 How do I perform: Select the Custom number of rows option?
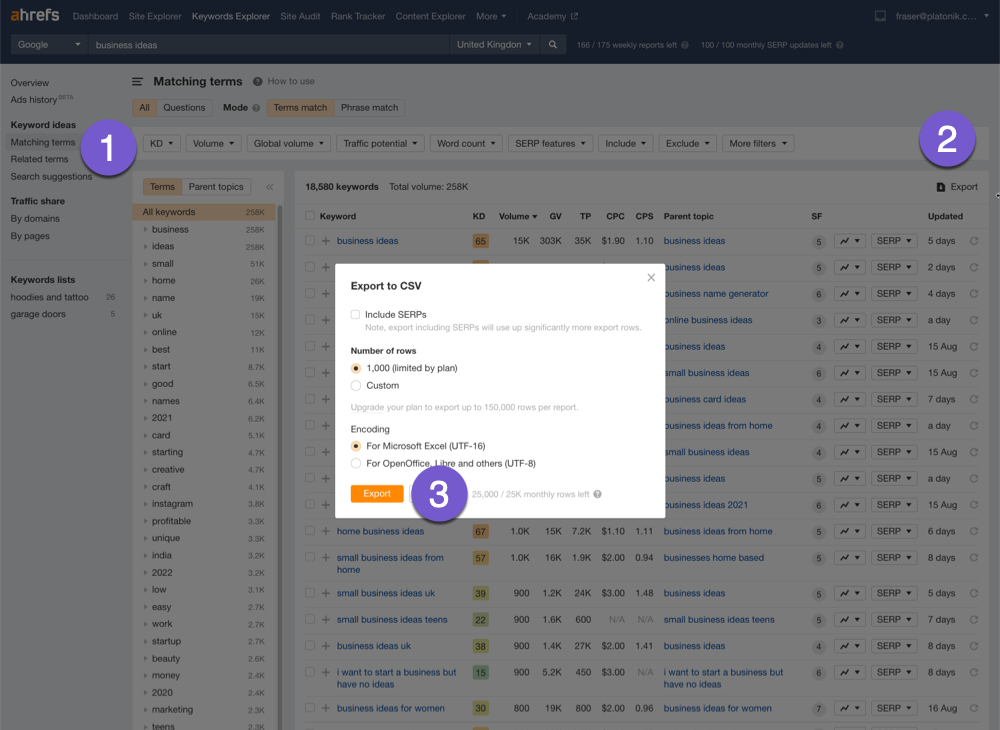click(x=356, y=385)
